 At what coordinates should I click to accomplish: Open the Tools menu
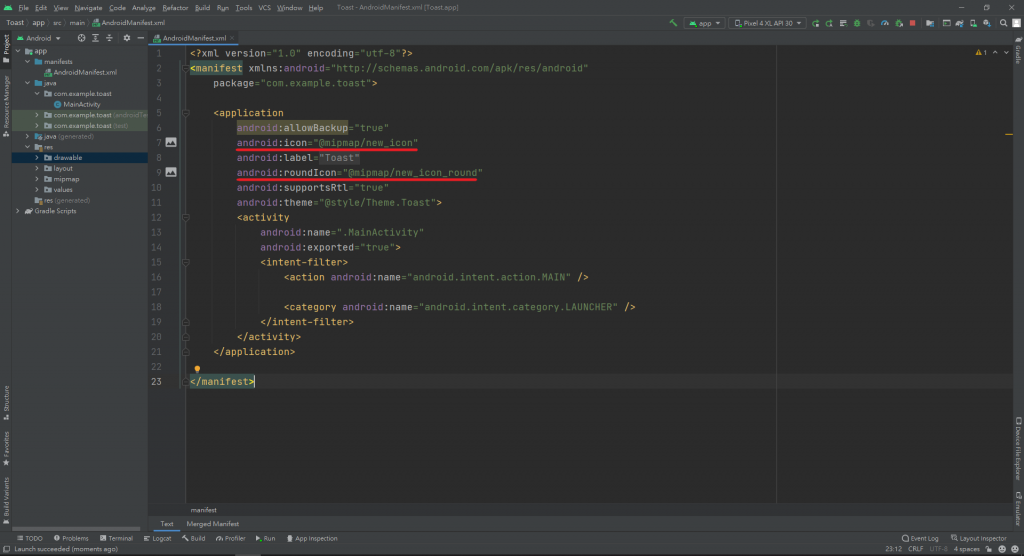tap(244, 8)
